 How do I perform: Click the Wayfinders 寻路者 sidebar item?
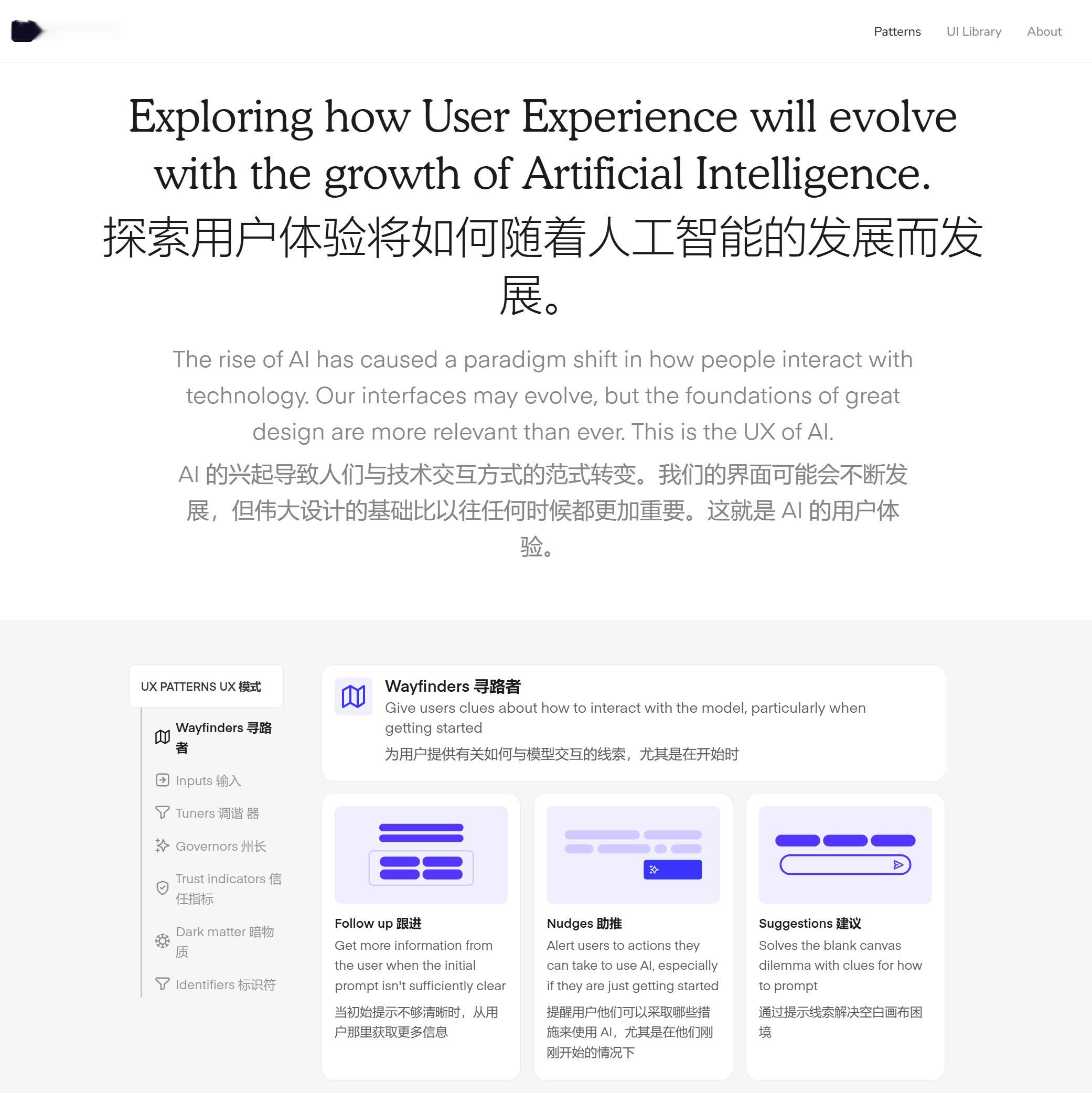[215, 736]
